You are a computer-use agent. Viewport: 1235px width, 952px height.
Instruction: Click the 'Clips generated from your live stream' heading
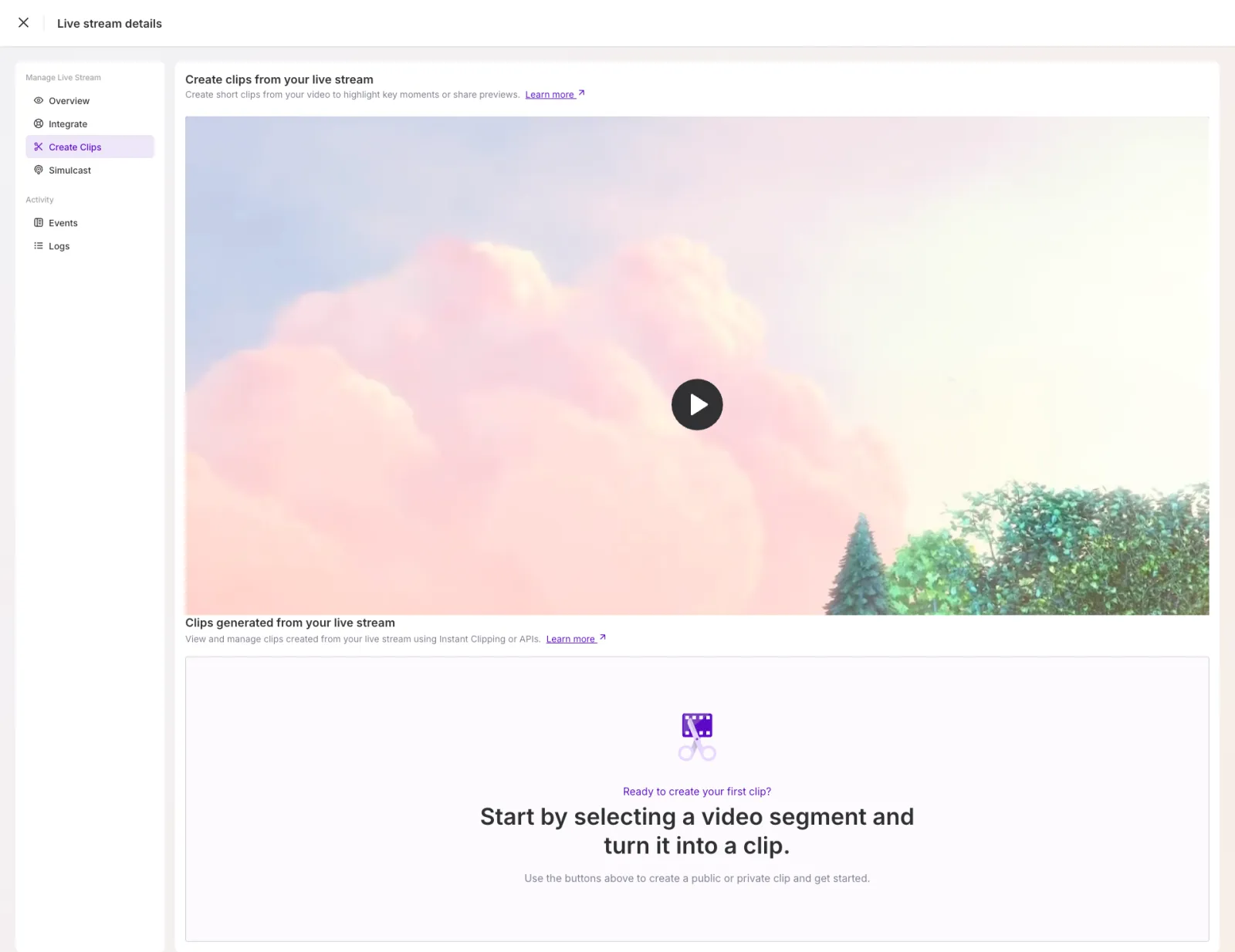290,623
